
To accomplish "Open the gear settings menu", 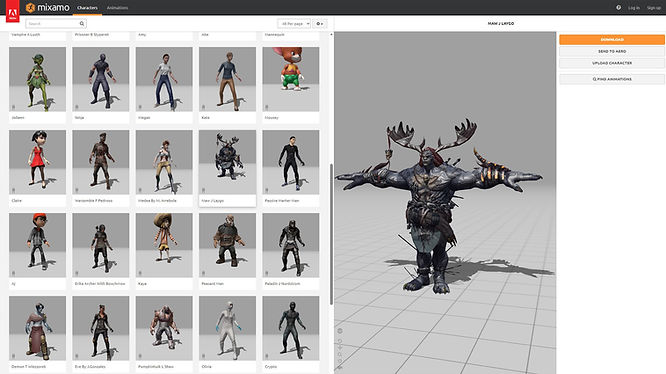I will point(320,24).
